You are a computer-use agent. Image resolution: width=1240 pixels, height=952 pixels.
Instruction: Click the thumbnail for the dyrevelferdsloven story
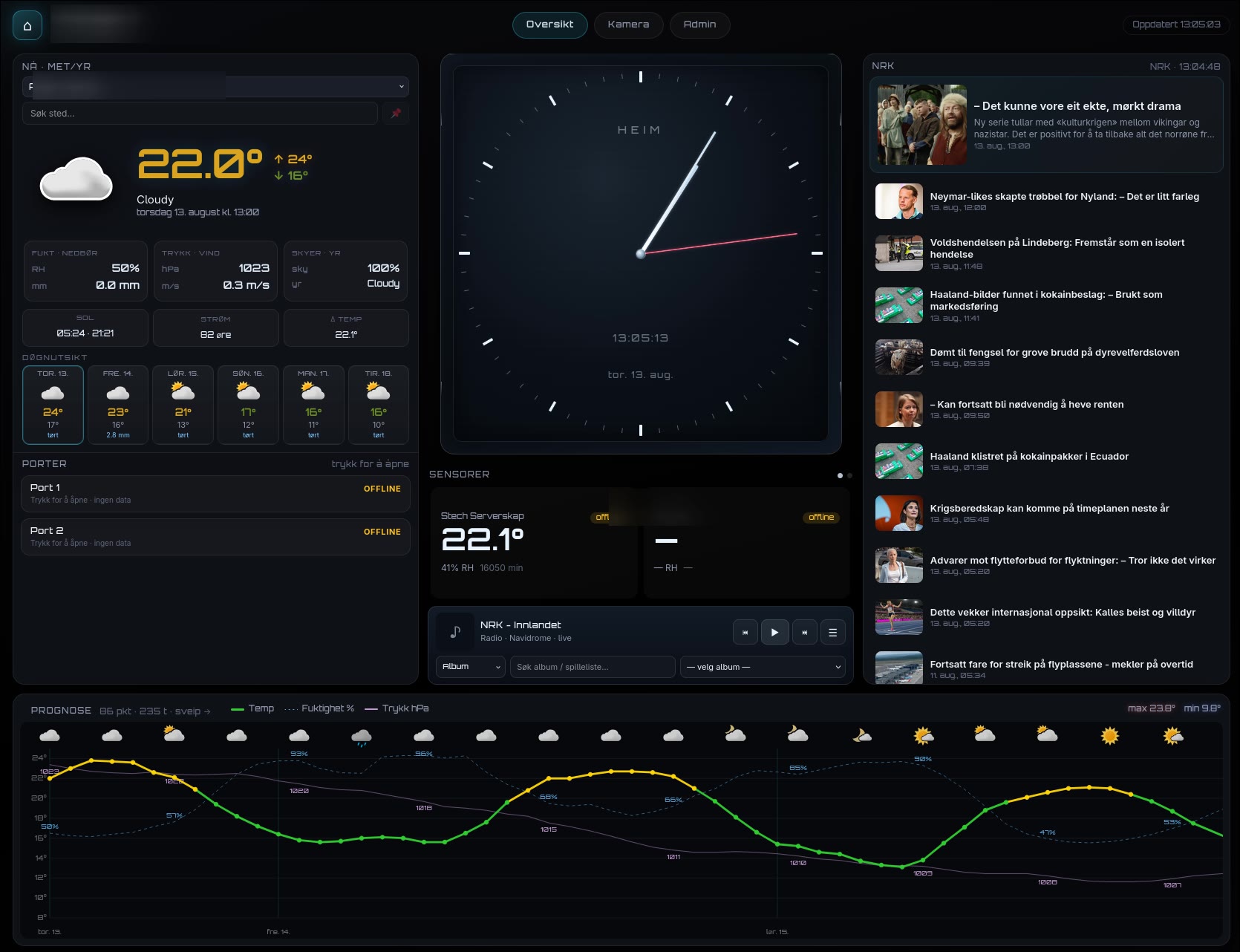(x=899, y=357)
